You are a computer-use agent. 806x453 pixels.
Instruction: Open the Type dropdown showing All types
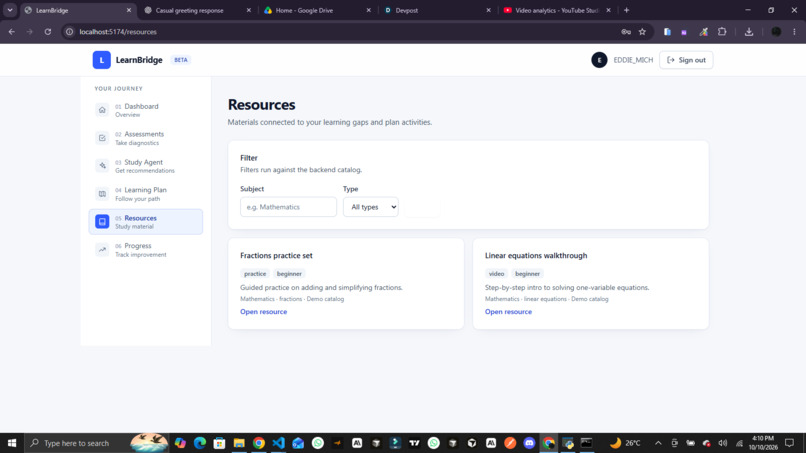click(x=371, y=207)
